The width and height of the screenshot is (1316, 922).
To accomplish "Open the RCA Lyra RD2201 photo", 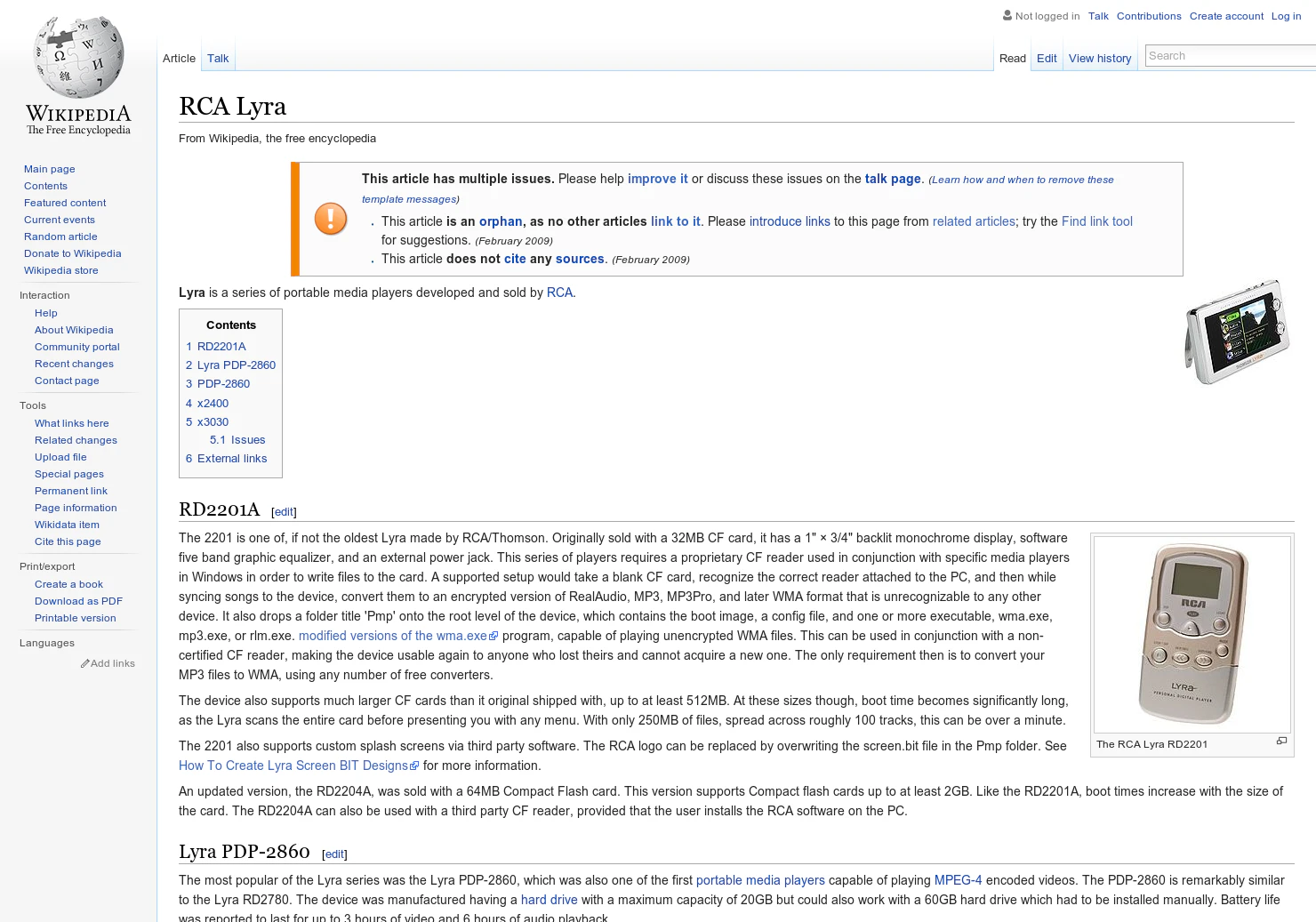I will click(1192, 634).
